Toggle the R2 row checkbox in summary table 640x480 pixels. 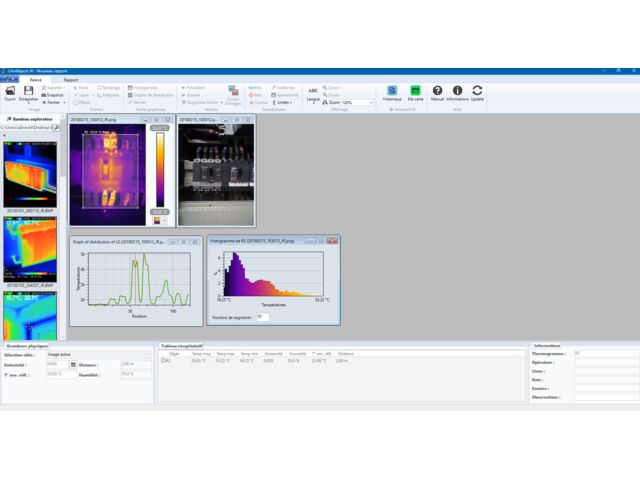[x=164, y=359]
